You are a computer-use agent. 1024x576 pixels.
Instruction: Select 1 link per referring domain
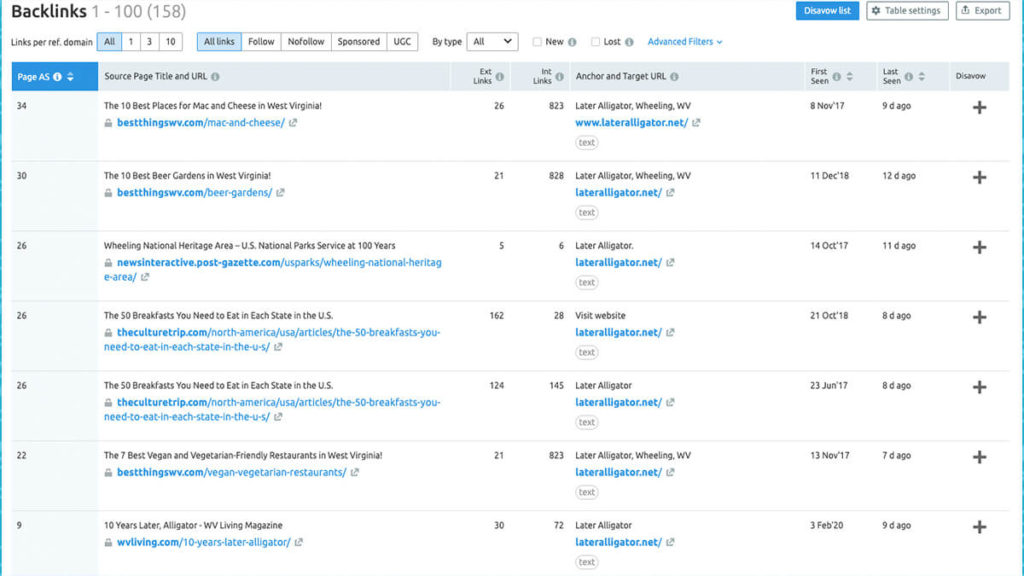pyautogui.click(x=131, y=42)
